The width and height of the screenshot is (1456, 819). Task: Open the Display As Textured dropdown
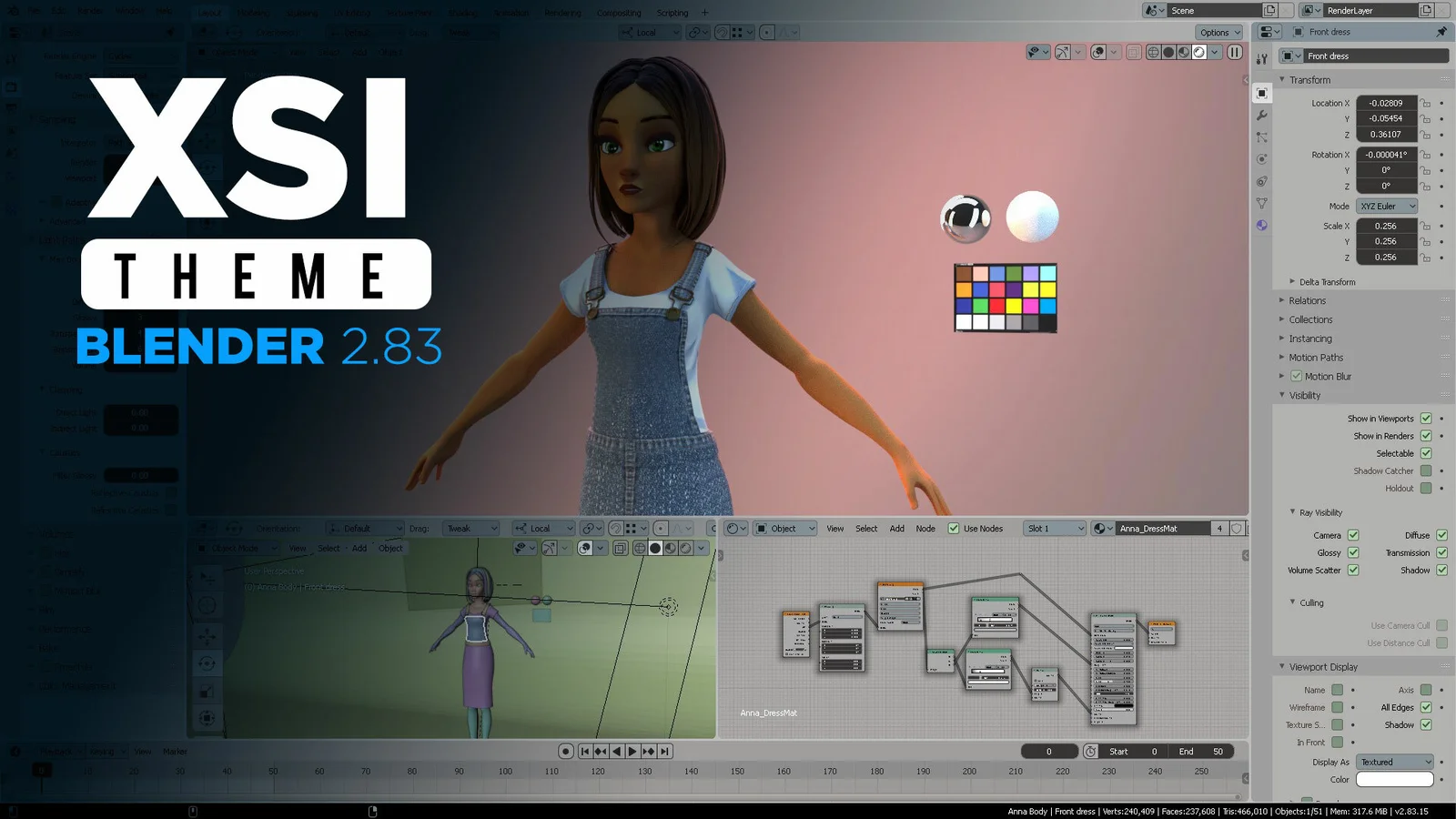(1394, 763)
